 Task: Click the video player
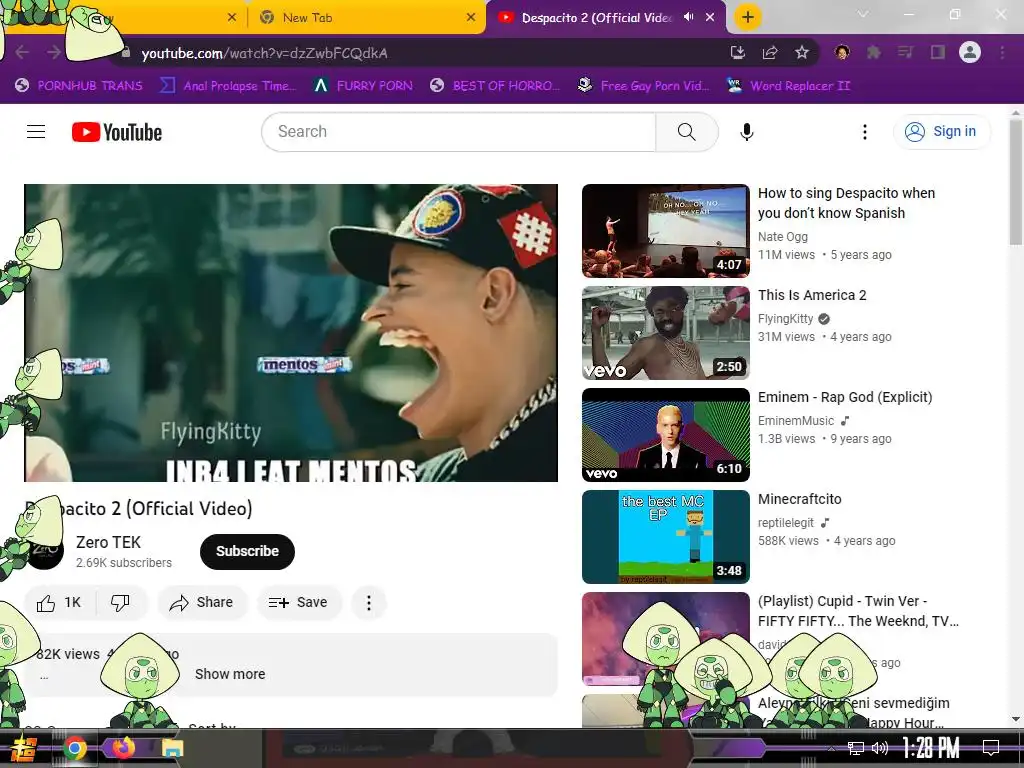(291, 333)
